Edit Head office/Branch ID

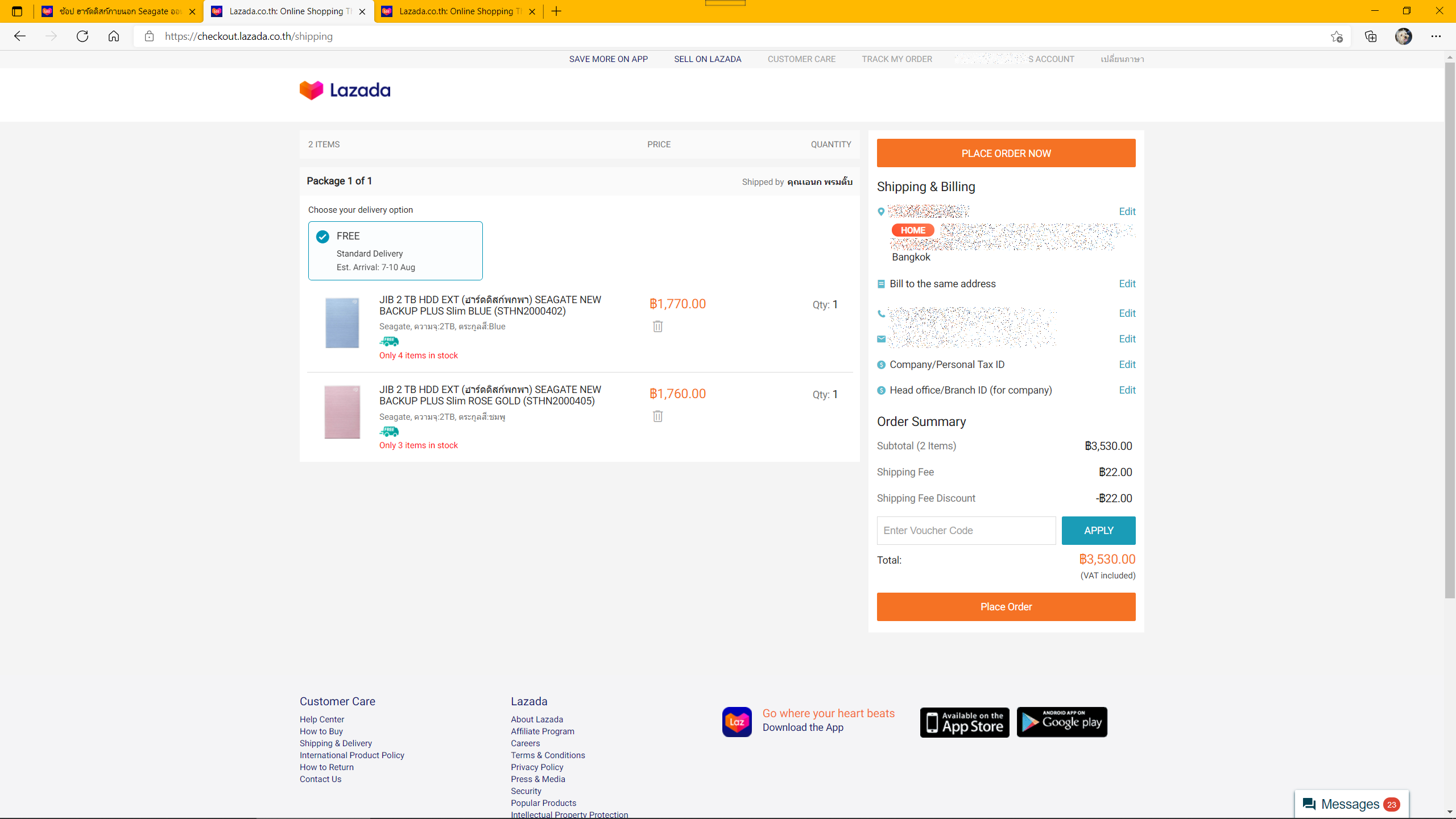tap(1127, 390)
